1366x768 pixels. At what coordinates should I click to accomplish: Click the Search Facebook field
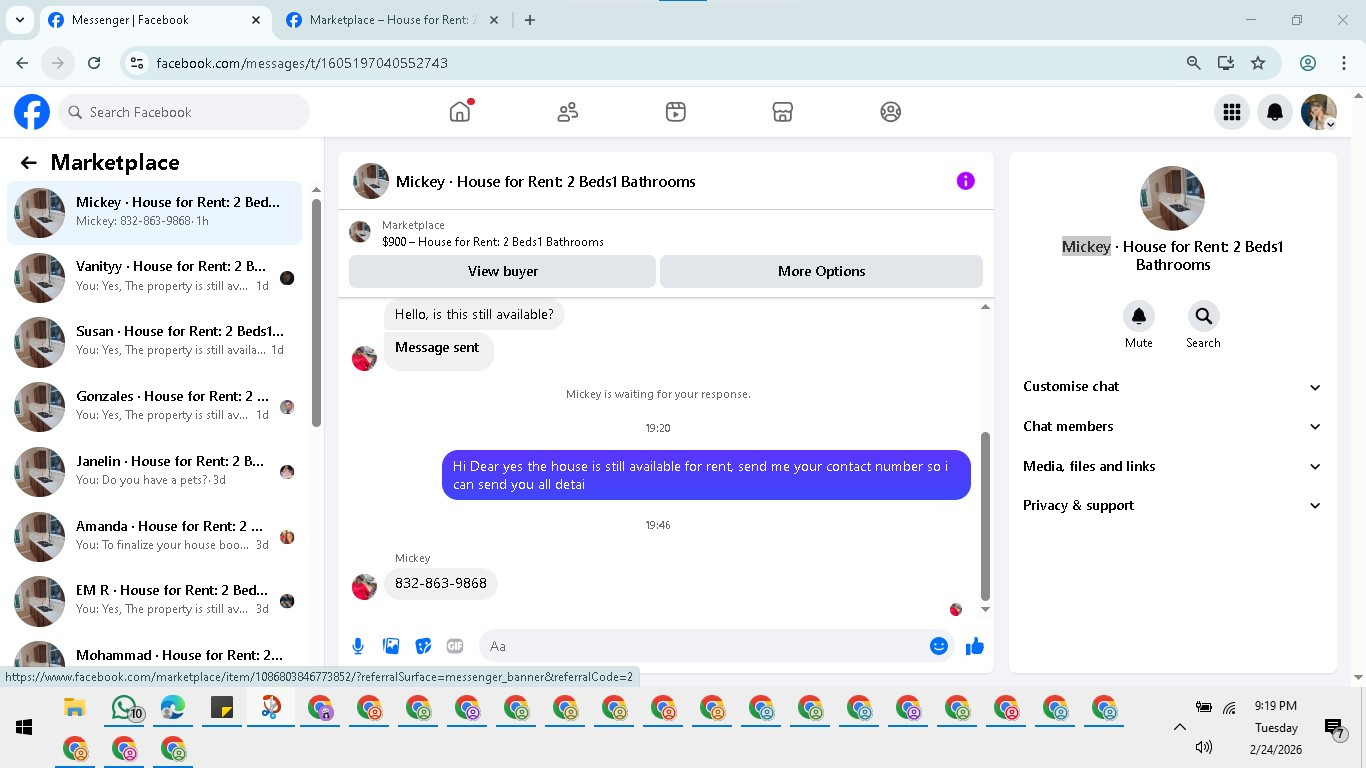point(184,112)
